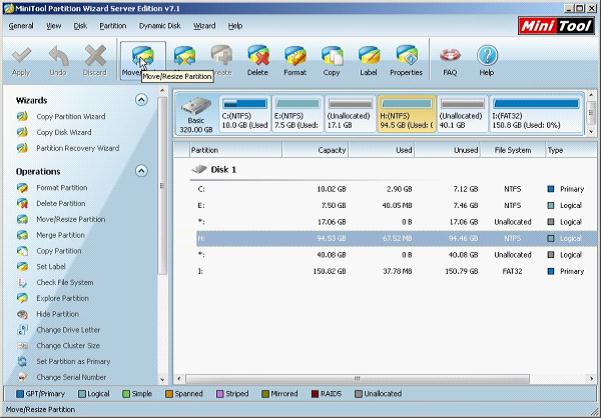Select the I: FAT32 partition row
This screenshot has width=601, height=418.
396,271
